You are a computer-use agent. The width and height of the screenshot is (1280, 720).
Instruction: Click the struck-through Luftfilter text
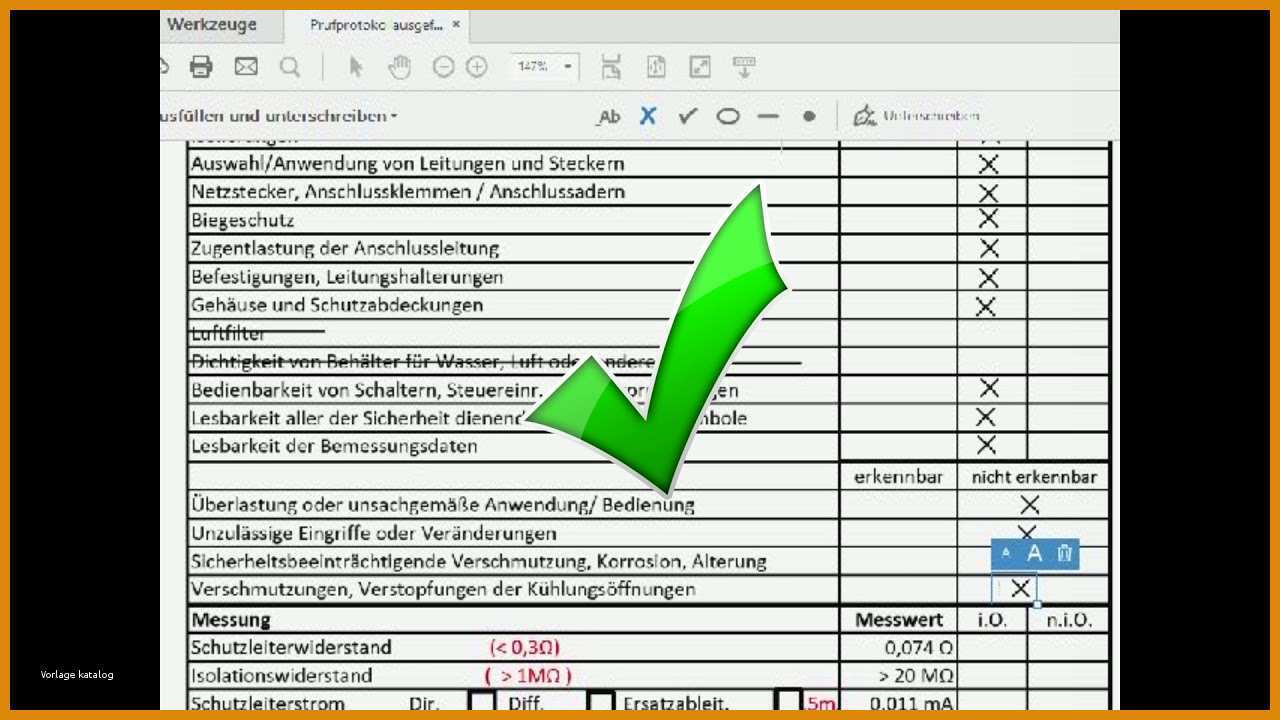228,333
